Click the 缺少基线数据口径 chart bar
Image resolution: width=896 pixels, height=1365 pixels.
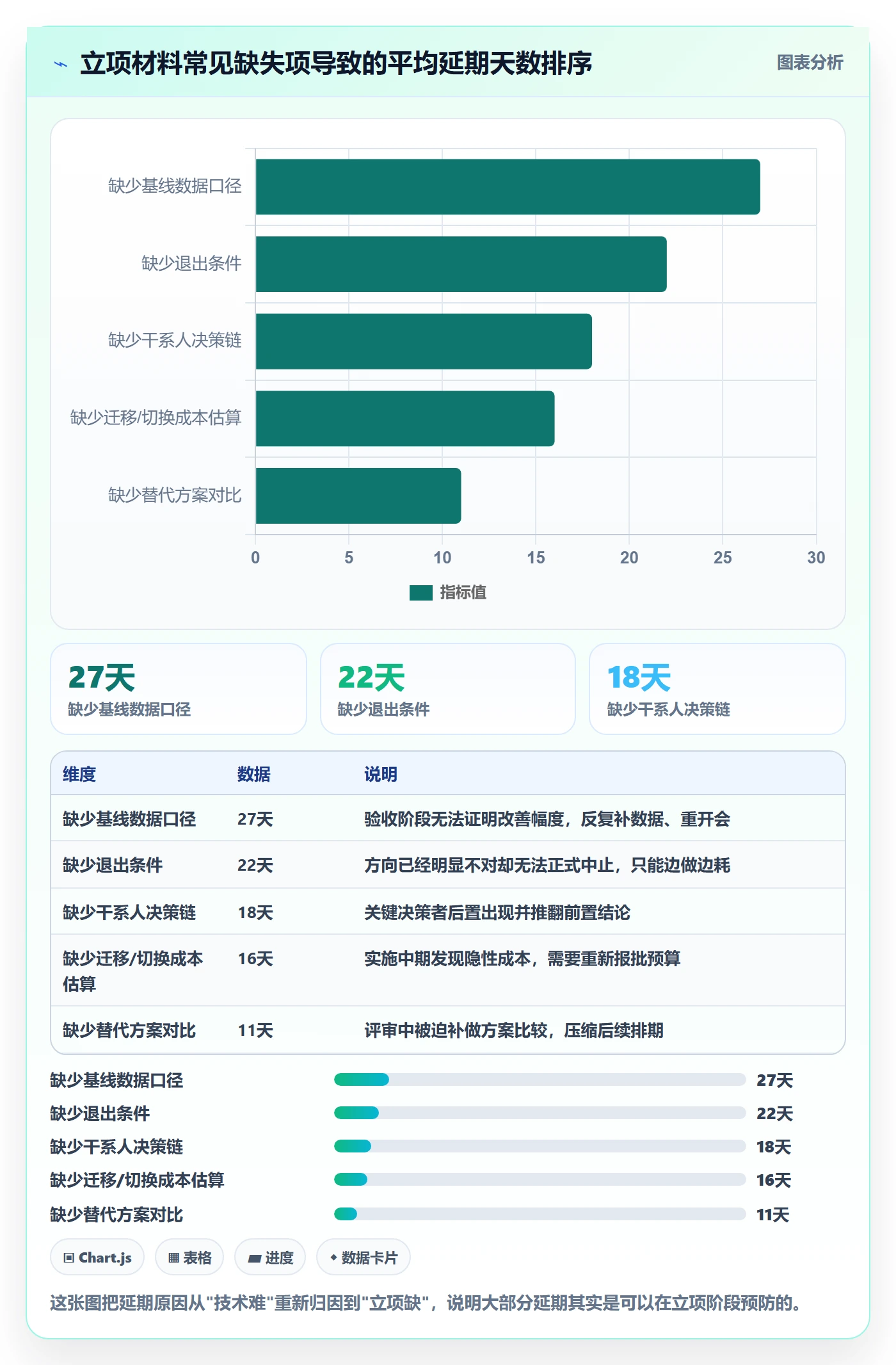(508, 187)
